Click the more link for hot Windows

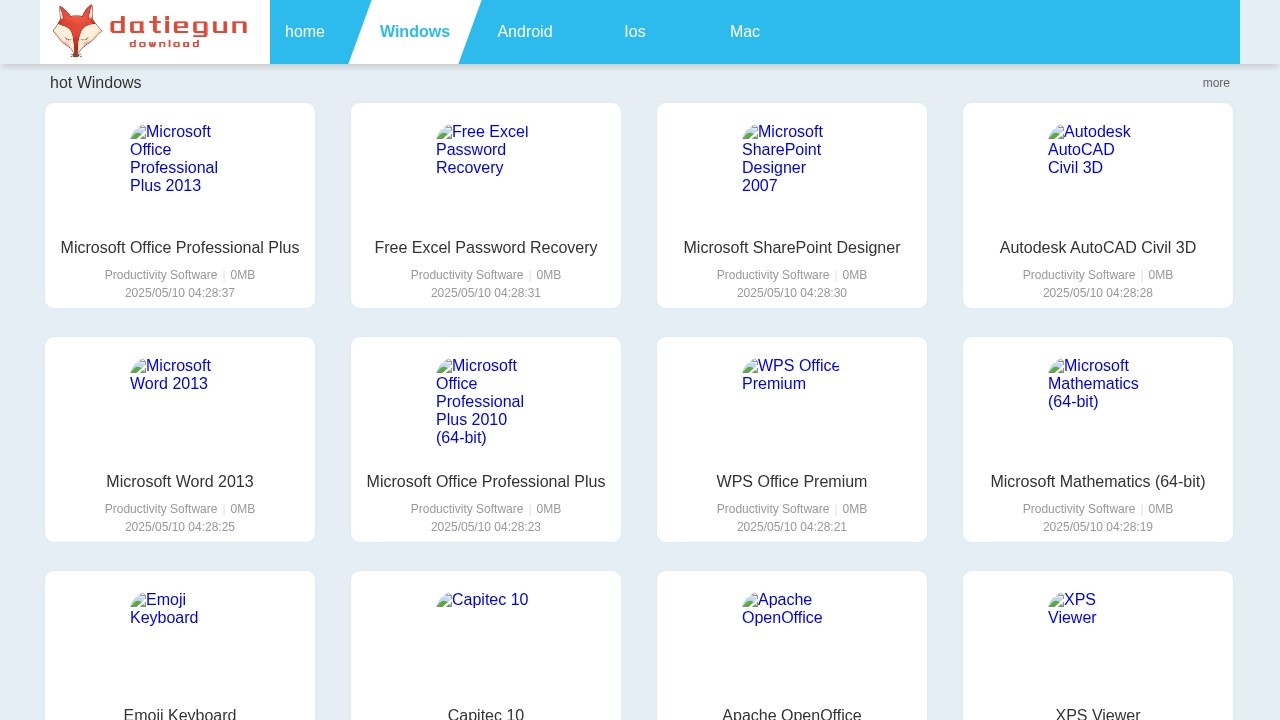coord(1216,83)
